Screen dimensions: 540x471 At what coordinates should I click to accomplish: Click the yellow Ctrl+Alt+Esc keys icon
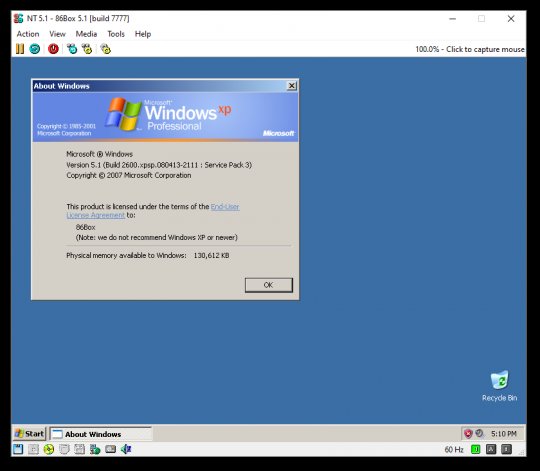click(x=87, y=49)
